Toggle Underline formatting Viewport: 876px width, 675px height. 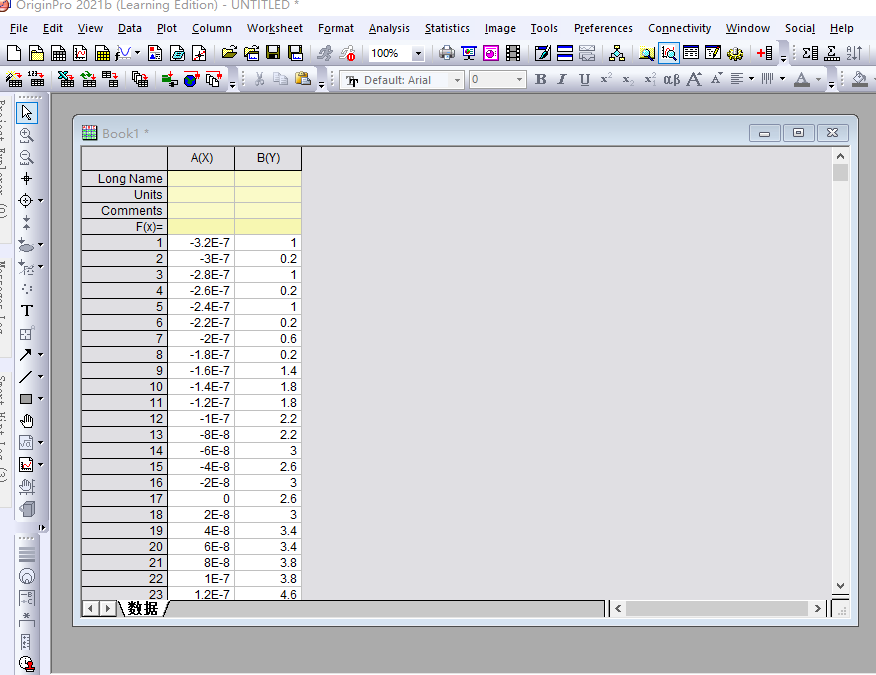(x=584, y=79)
